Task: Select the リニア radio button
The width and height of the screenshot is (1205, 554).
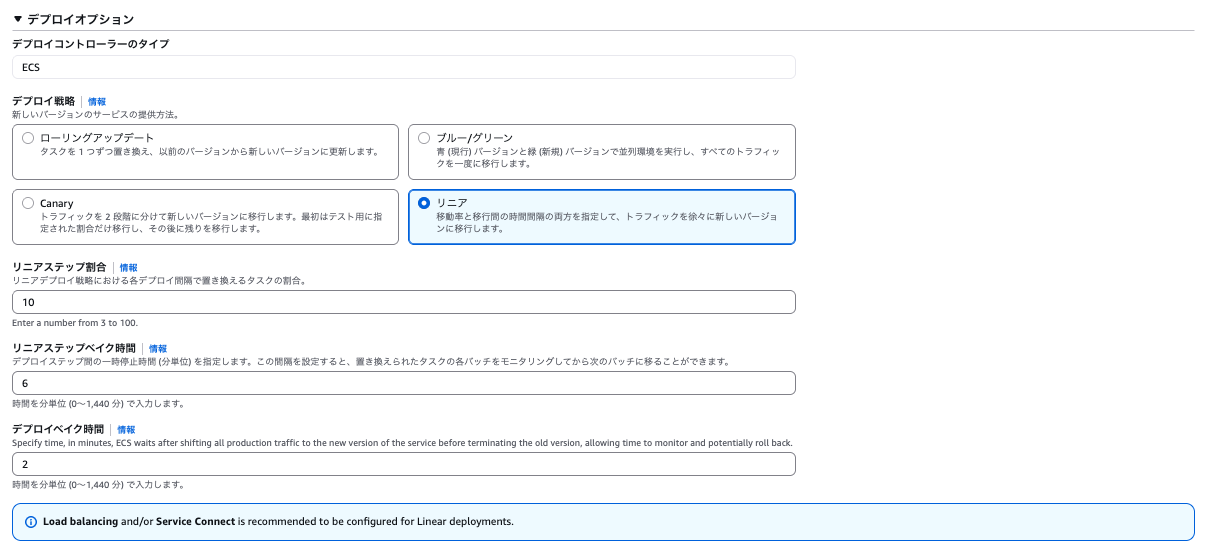Action: pyautogui.click(x=425, y=203)
